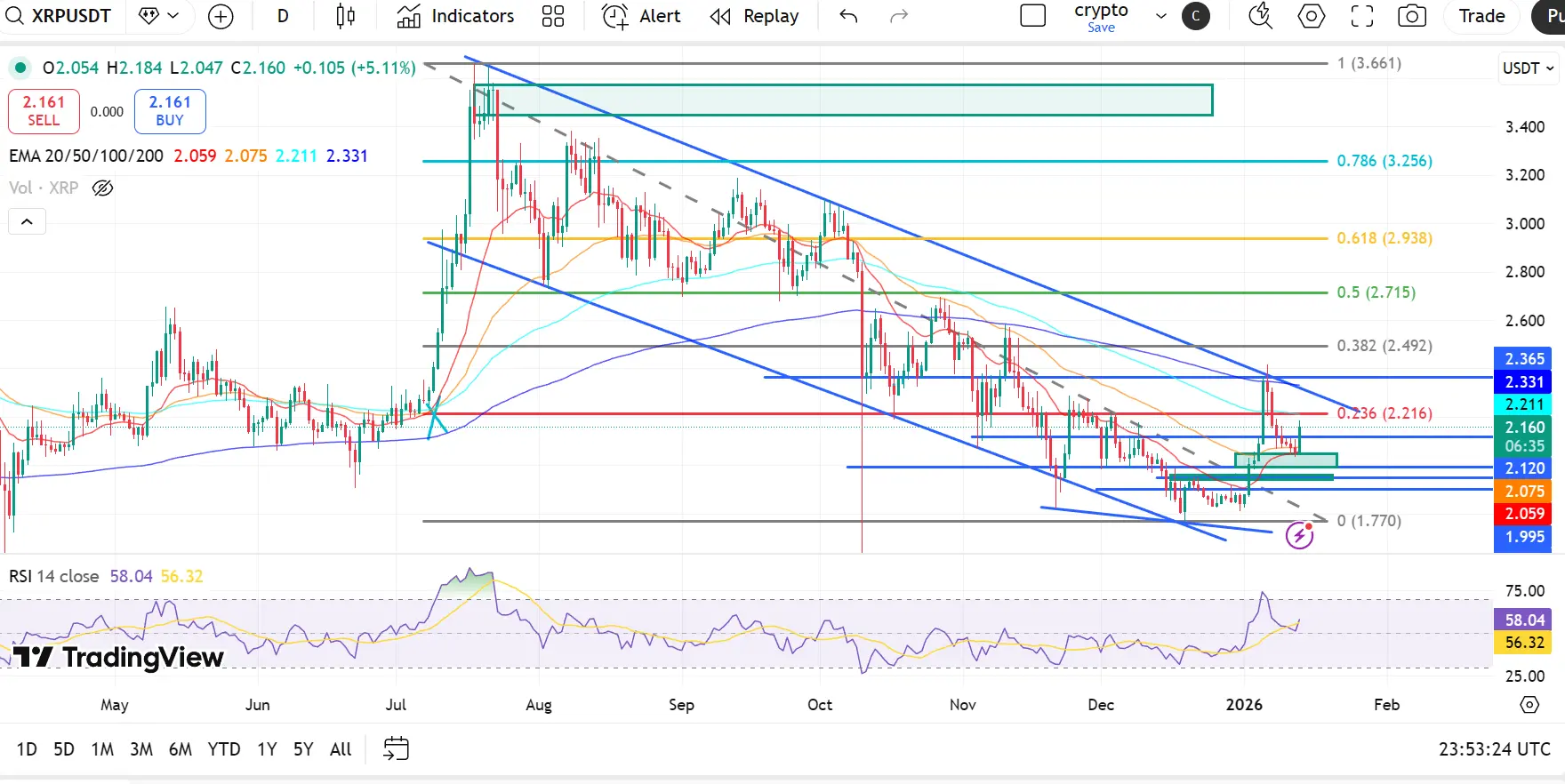
Task: Open indicator templates grid icon
Action: point(553,16)
